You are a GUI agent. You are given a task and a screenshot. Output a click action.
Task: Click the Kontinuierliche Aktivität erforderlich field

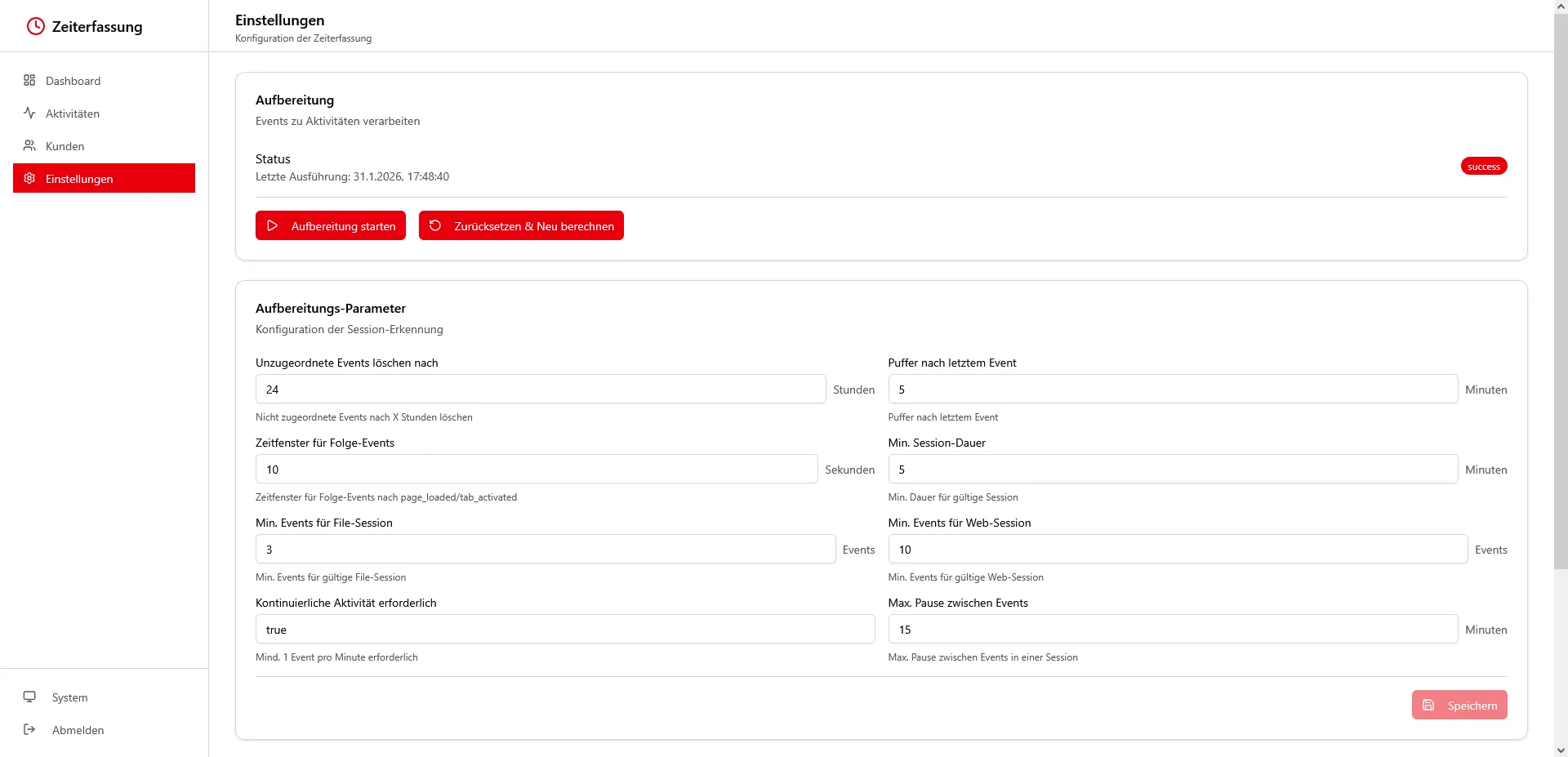tap(565, 629)
